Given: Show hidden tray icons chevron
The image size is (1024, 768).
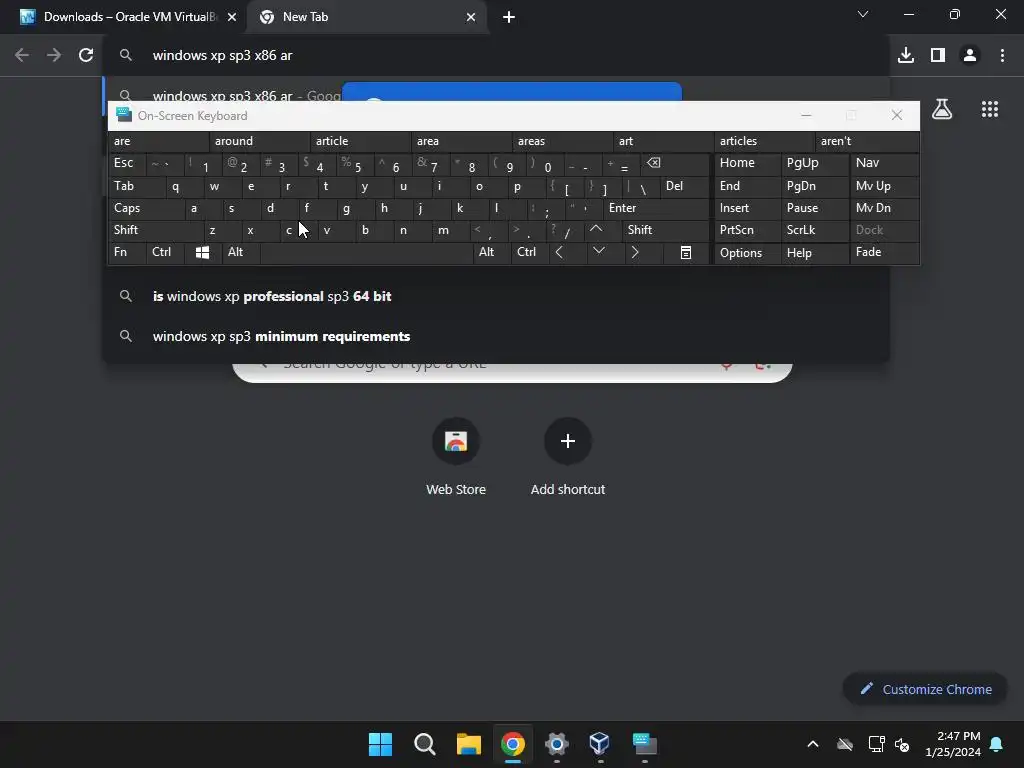Looking at the screenshot, I should click(x=812, y=744).
